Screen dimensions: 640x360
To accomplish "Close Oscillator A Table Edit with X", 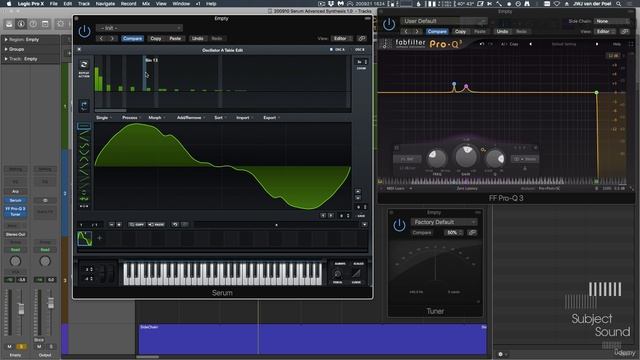I will coord(79,50).
